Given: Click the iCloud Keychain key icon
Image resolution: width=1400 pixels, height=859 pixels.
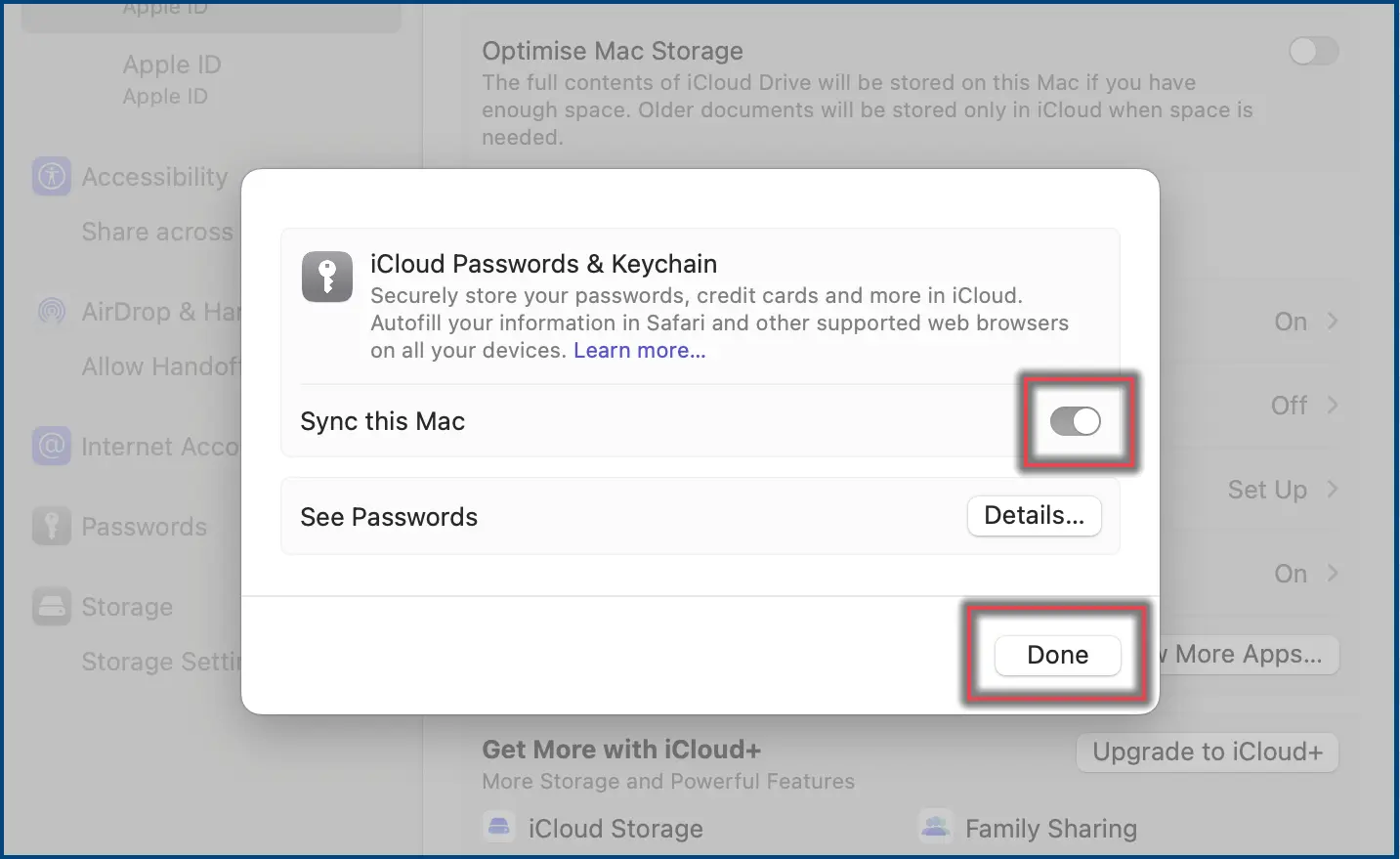Looking at the screenshot, I should coord(327,277).
